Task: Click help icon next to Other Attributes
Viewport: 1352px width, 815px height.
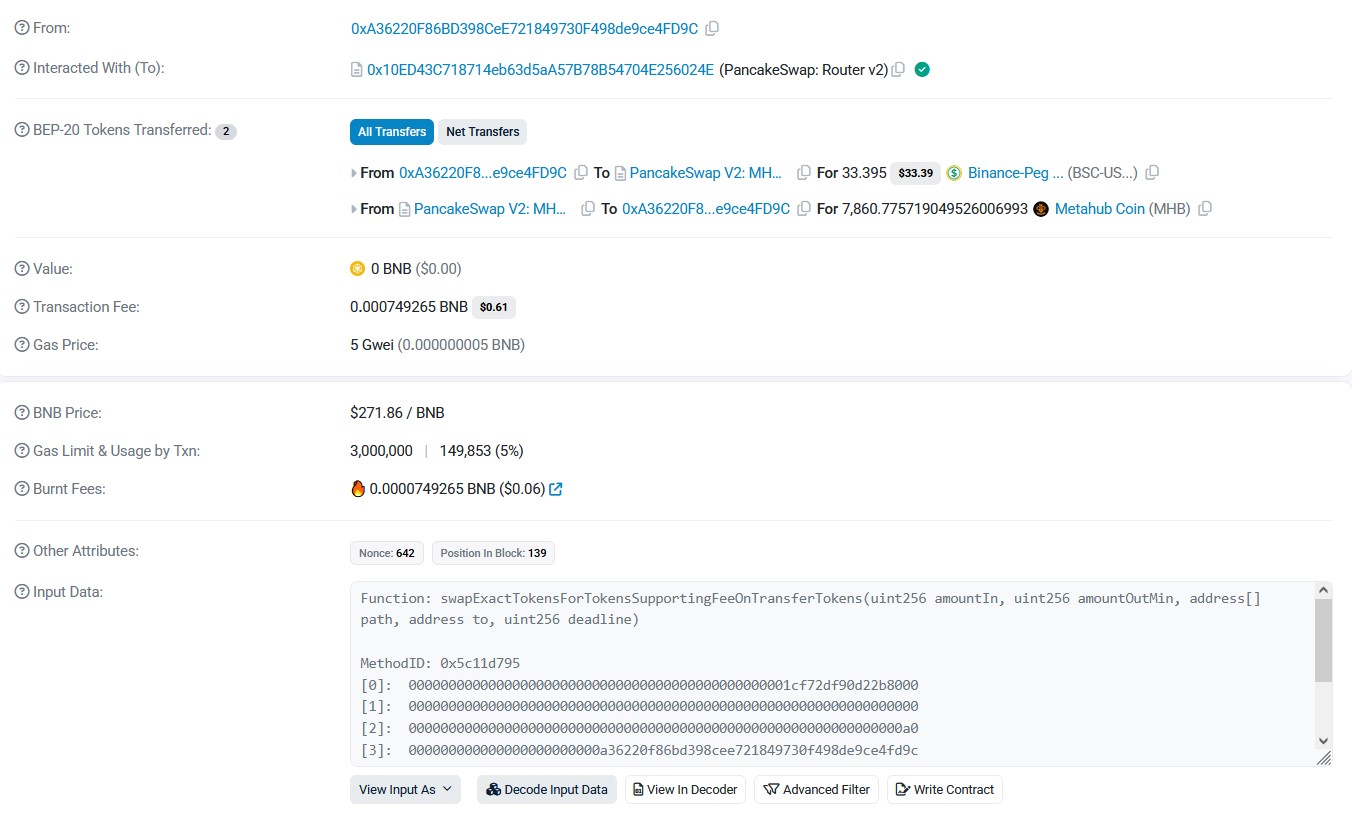Action: pyautogui.click(x=22, y=551)
